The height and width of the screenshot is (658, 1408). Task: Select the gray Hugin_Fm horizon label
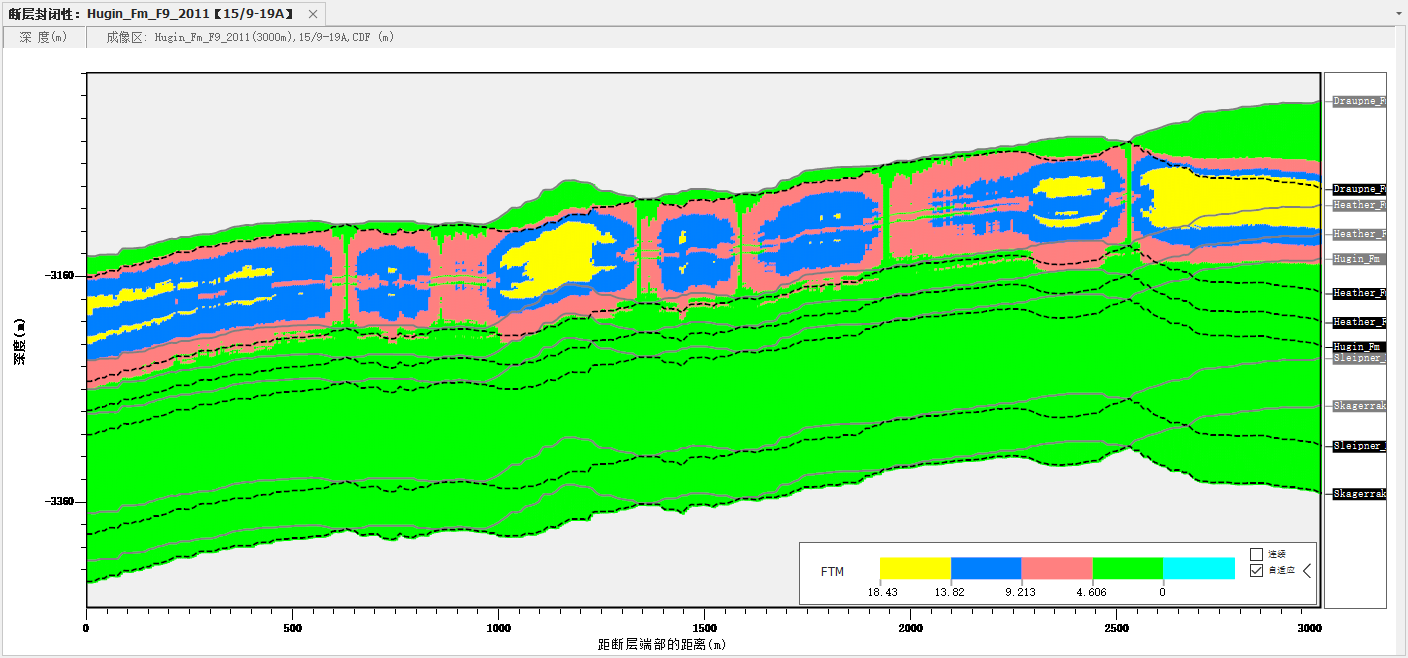pos(1359,259)
